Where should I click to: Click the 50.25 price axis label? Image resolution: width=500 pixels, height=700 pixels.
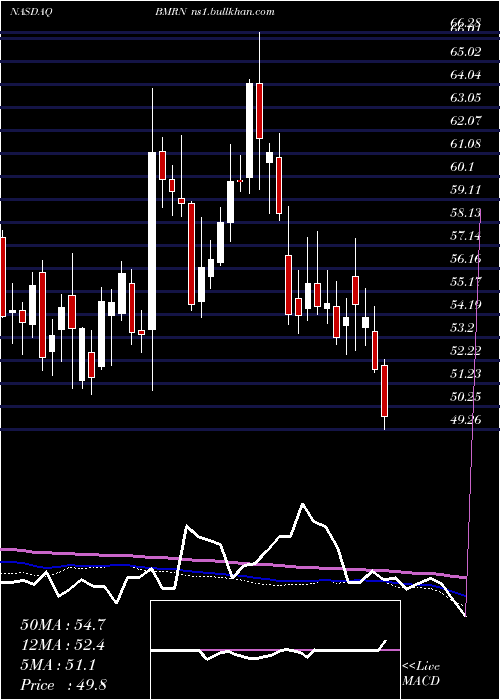(x=465, y=397)
